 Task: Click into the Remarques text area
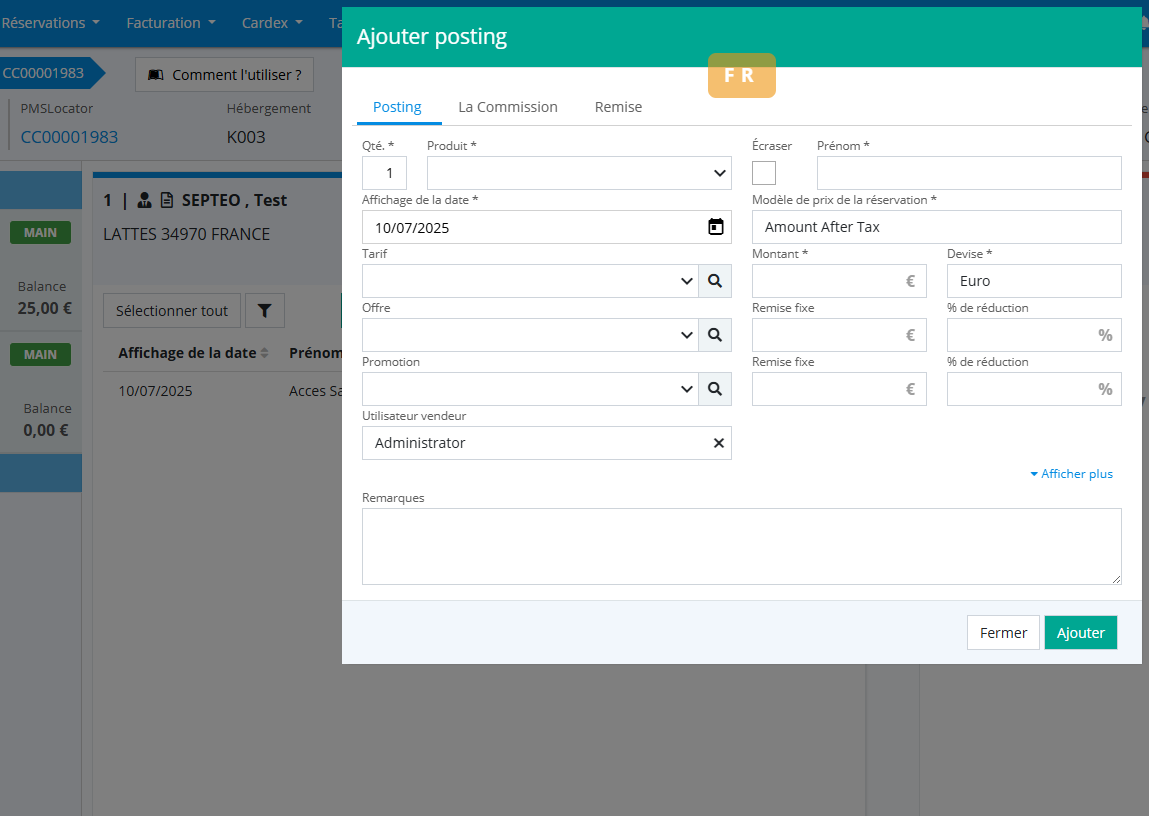(741, 546)
